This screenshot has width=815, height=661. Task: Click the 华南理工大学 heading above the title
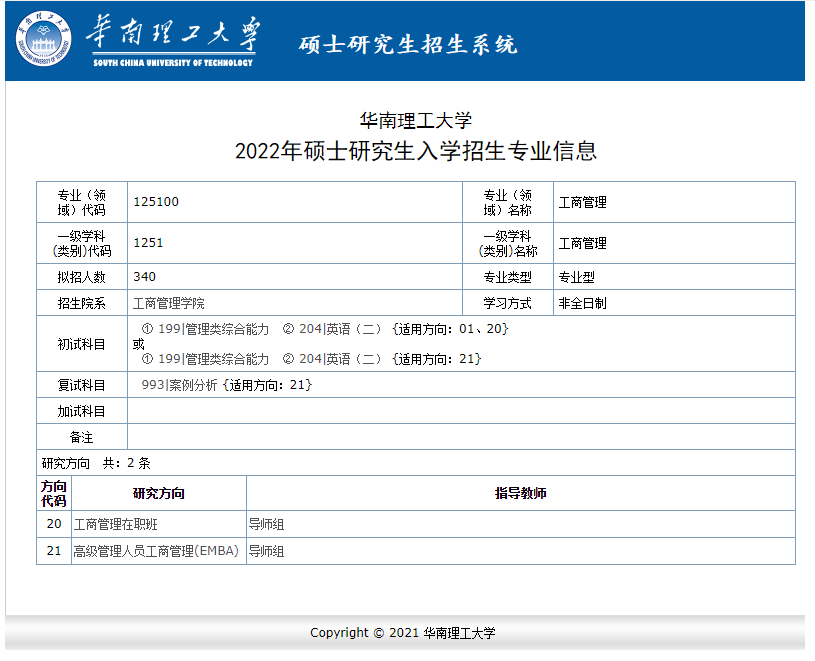coord(415,121)
